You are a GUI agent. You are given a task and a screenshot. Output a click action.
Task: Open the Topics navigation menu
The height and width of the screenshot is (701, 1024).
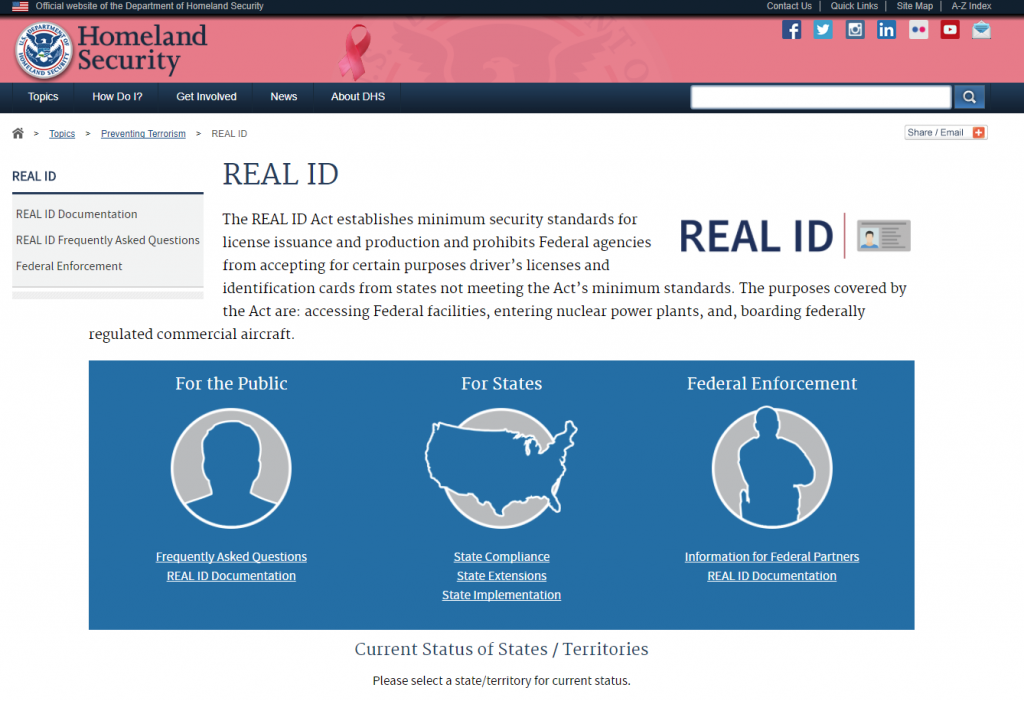tap(43, 97)
